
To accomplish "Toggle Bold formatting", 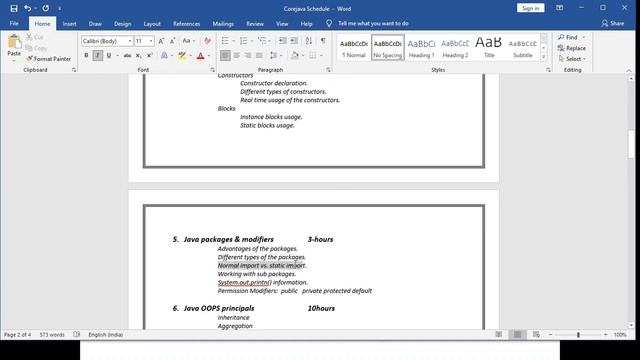I will pyautogui.click(x=86, y=56).
